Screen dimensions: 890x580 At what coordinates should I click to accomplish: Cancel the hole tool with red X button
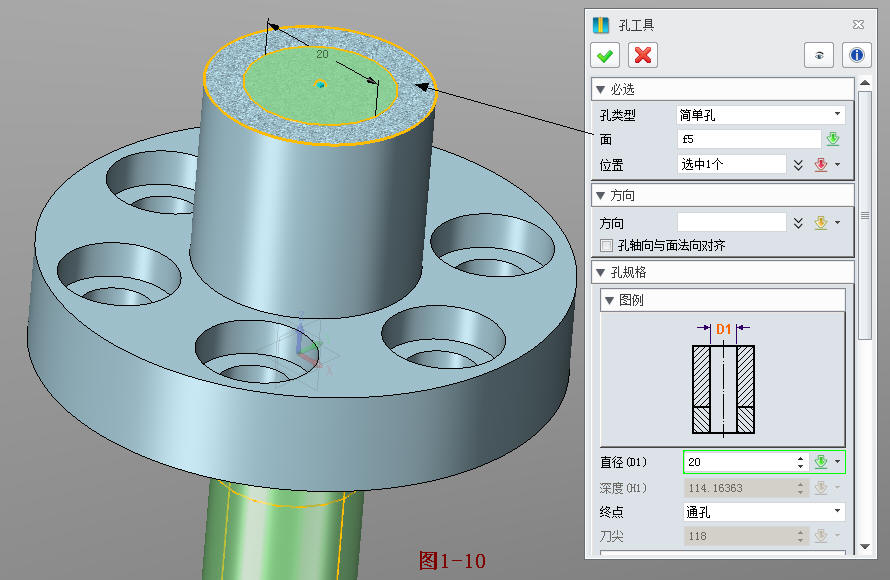pyautogui.click(x=641, y=55)
